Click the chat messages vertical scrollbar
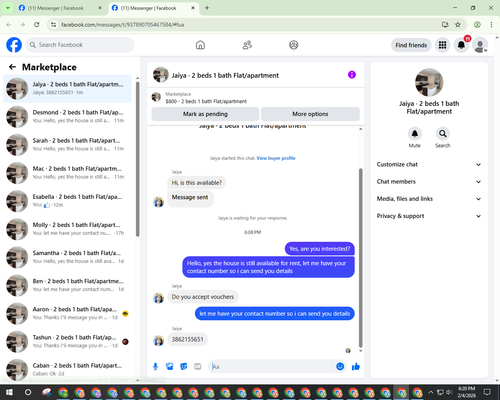 point(360,258)
